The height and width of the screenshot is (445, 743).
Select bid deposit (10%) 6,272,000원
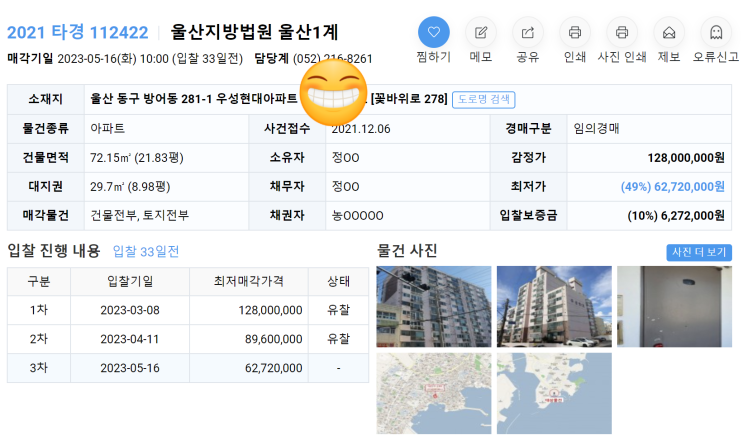(676, 216)
